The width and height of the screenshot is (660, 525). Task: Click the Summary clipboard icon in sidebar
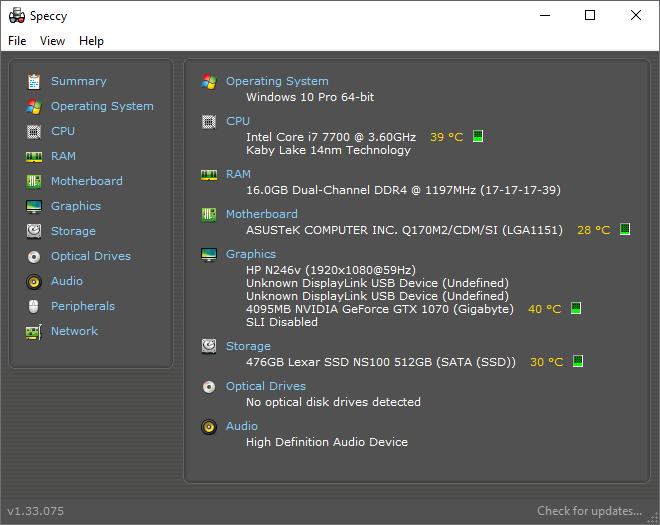[x=34, y=82]
